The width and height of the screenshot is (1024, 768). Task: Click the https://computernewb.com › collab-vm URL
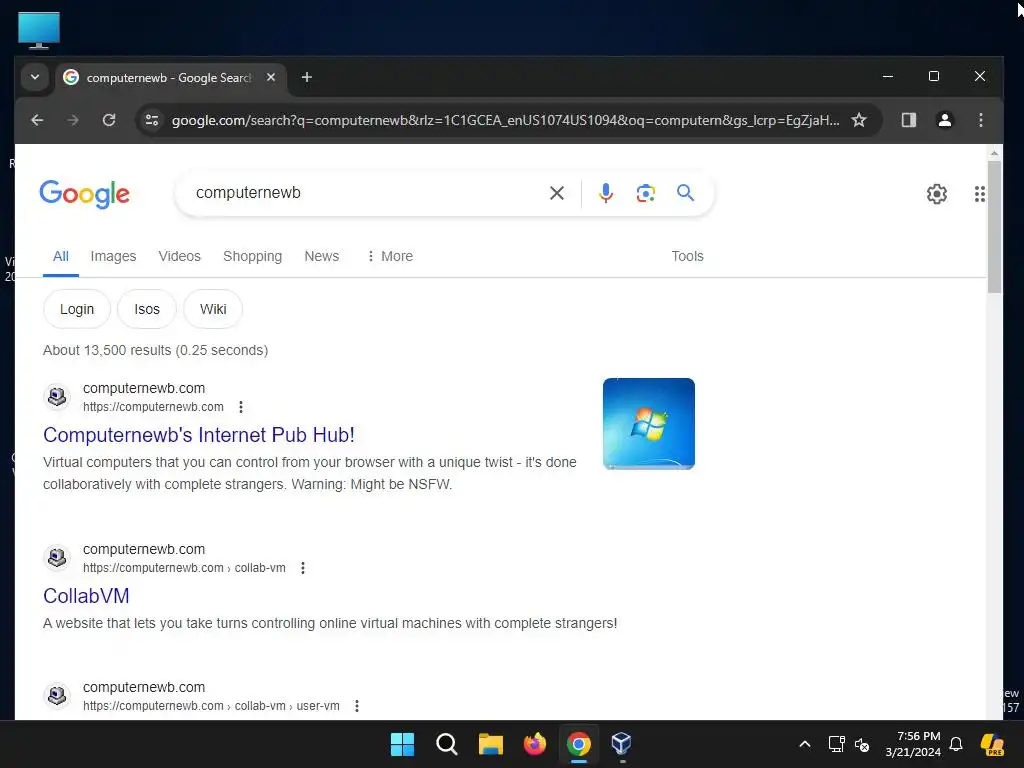tap(184, 568)
